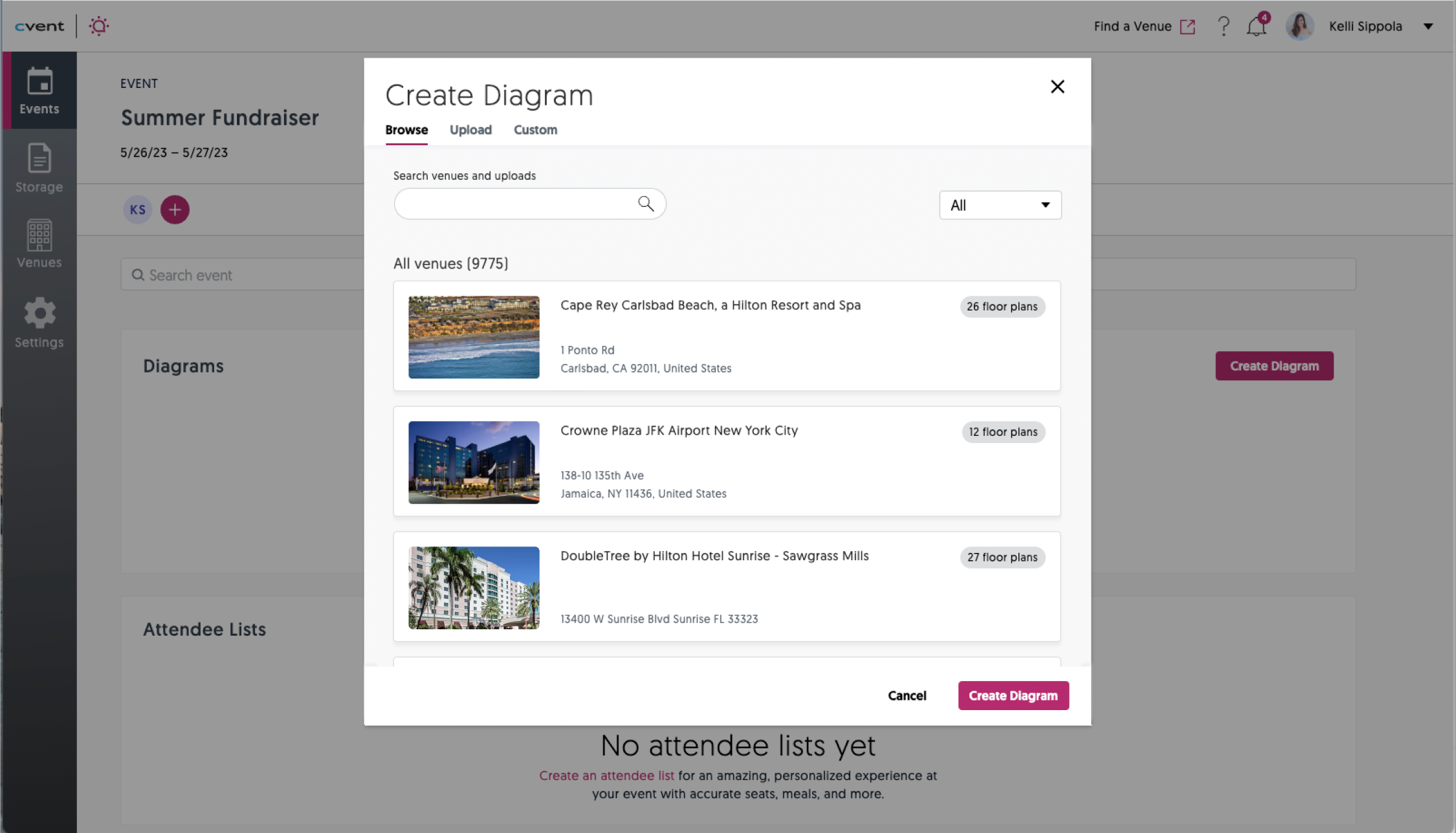1456x833 pixels.
Task: Select Cape Rey Carlsbad Beach venue name
Action: [x=711, y=305]
